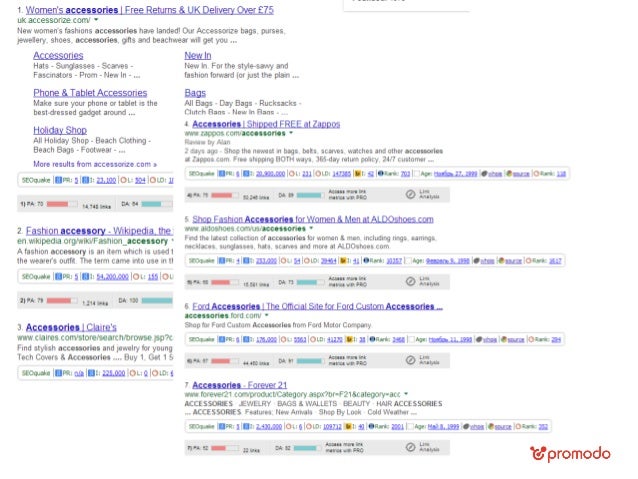638x479 pixels.
Task: Click index count 20,900,000 in Zappos bar
Action: pos(270,174)
